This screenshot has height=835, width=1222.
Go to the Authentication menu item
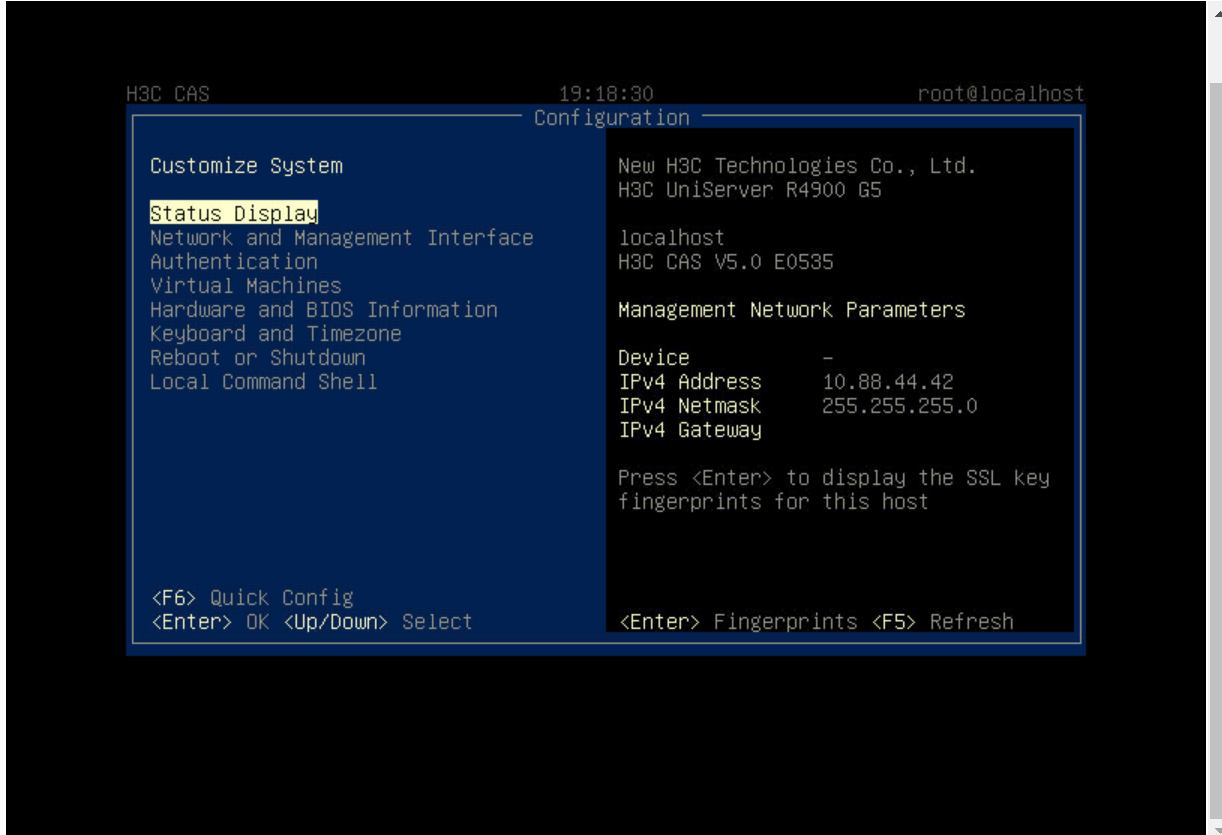[x=234, y=262]
